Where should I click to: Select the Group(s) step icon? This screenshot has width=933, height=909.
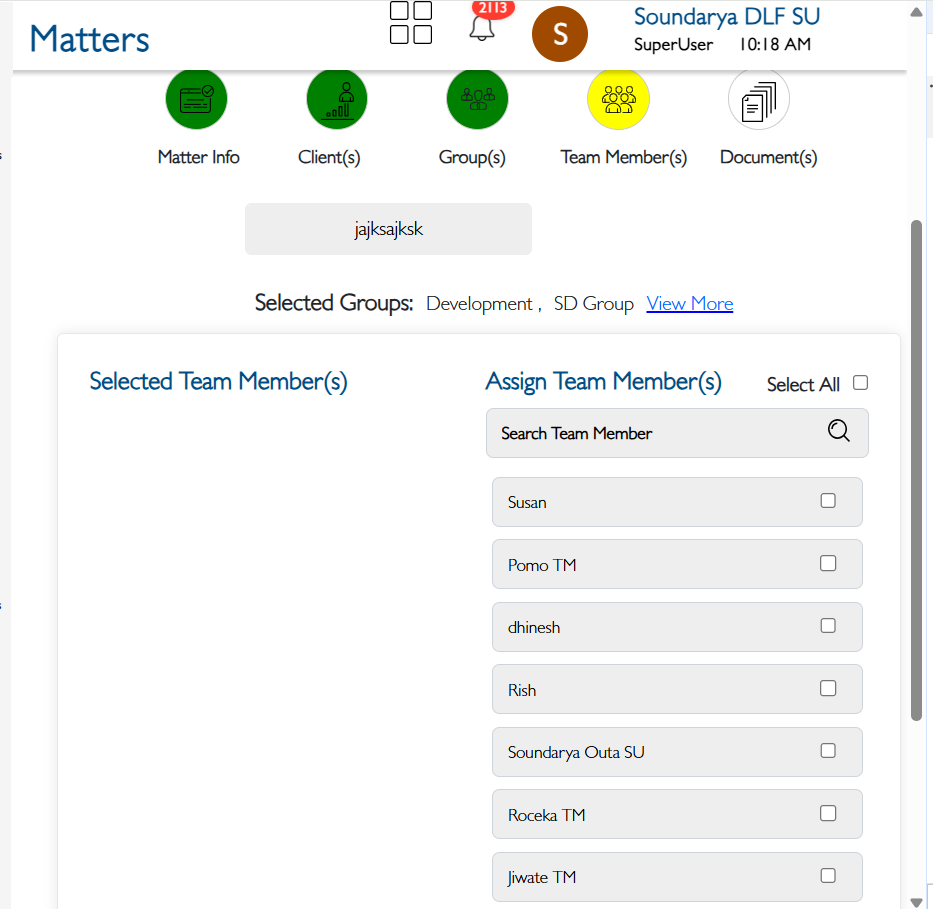tap(477, 99)
